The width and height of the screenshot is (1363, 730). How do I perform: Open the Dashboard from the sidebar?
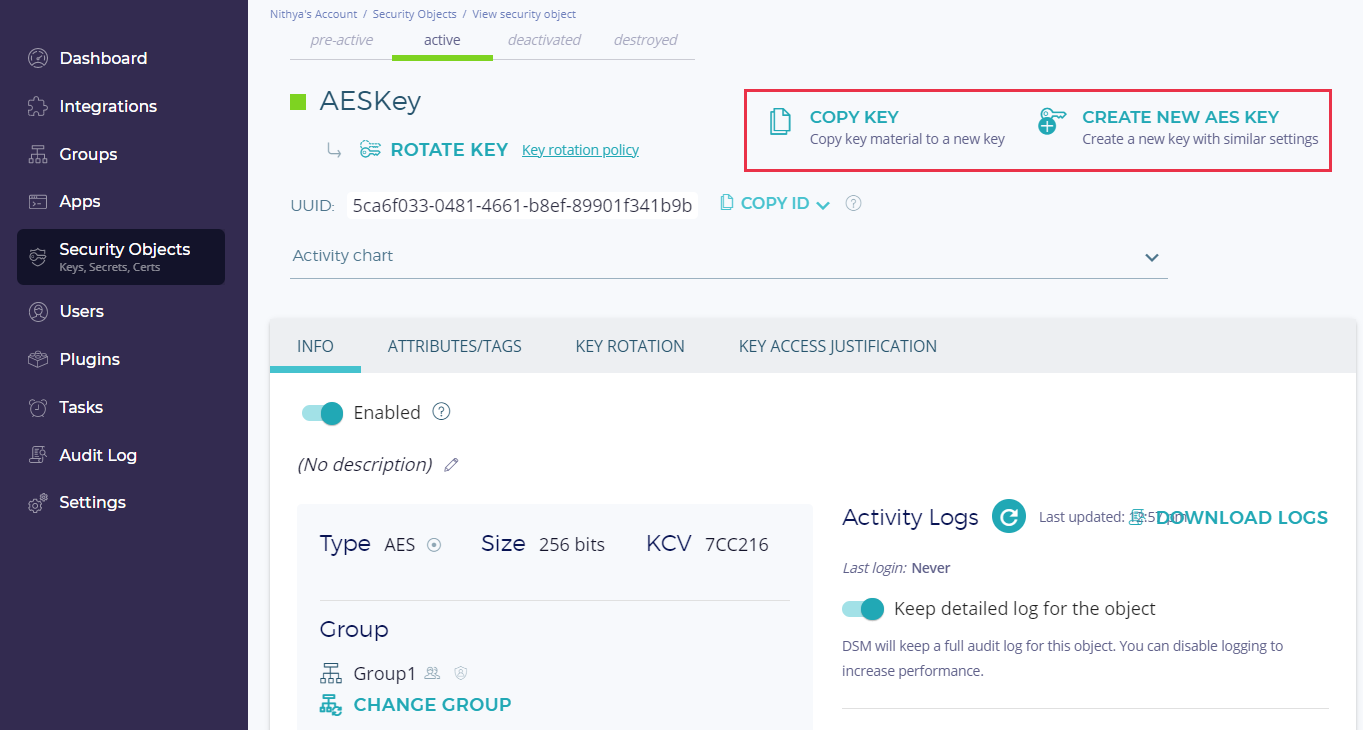pyautogui.click(x=103, y=58)
